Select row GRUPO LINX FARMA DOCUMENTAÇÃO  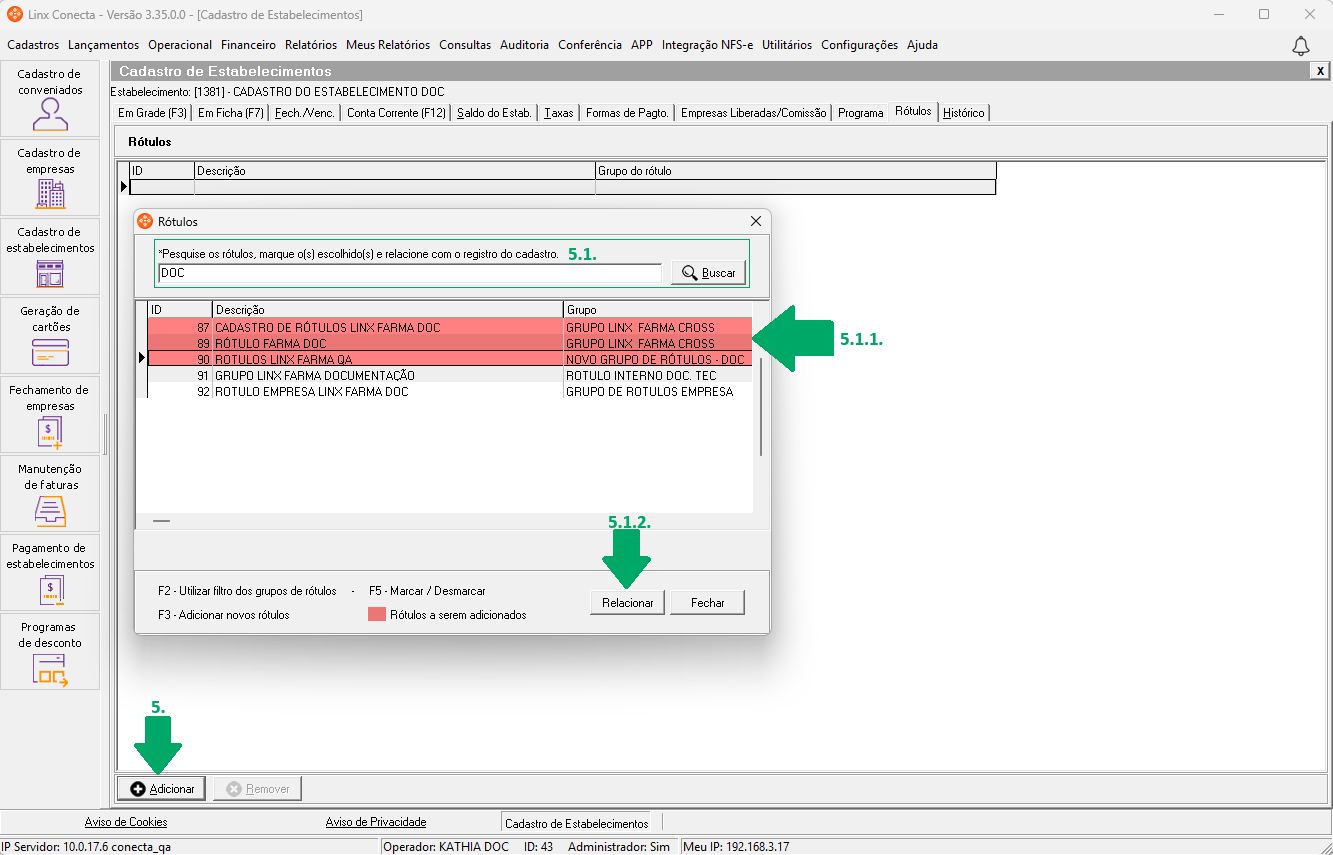click(x=449, y=375)
